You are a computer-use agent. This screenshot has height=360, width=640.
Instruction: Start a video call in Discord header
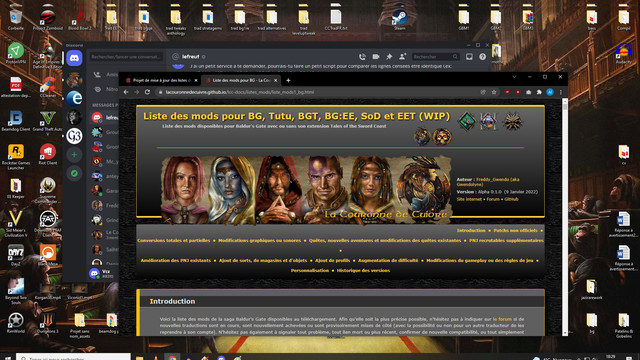click(x=376, y=57)
